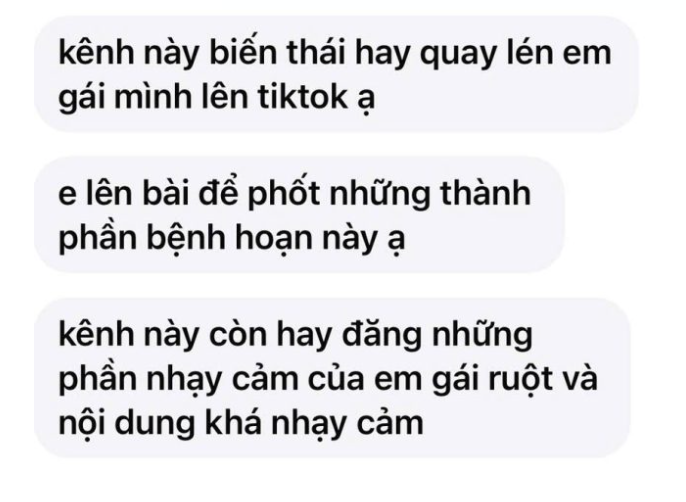The width and height of the screenshot is (686, 502).
Task: Click the word 'đăng' in the third message
Action: pyautogui.click(x=382, y=334)
